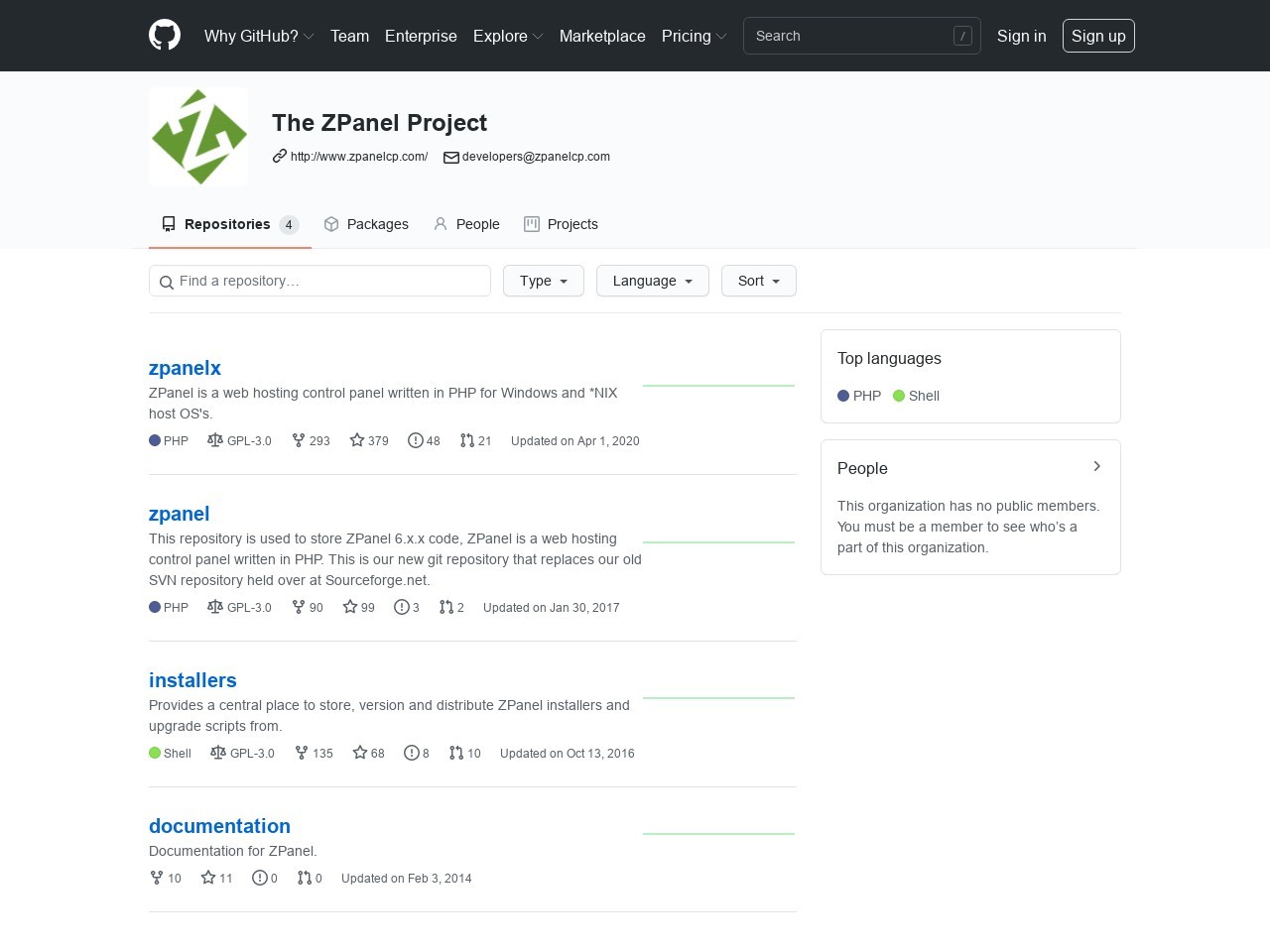Viewport: 1270px width, 952px height.
Task: Click the GPL-3.0 license icon on zpanelx
Action: pos(214,440)
